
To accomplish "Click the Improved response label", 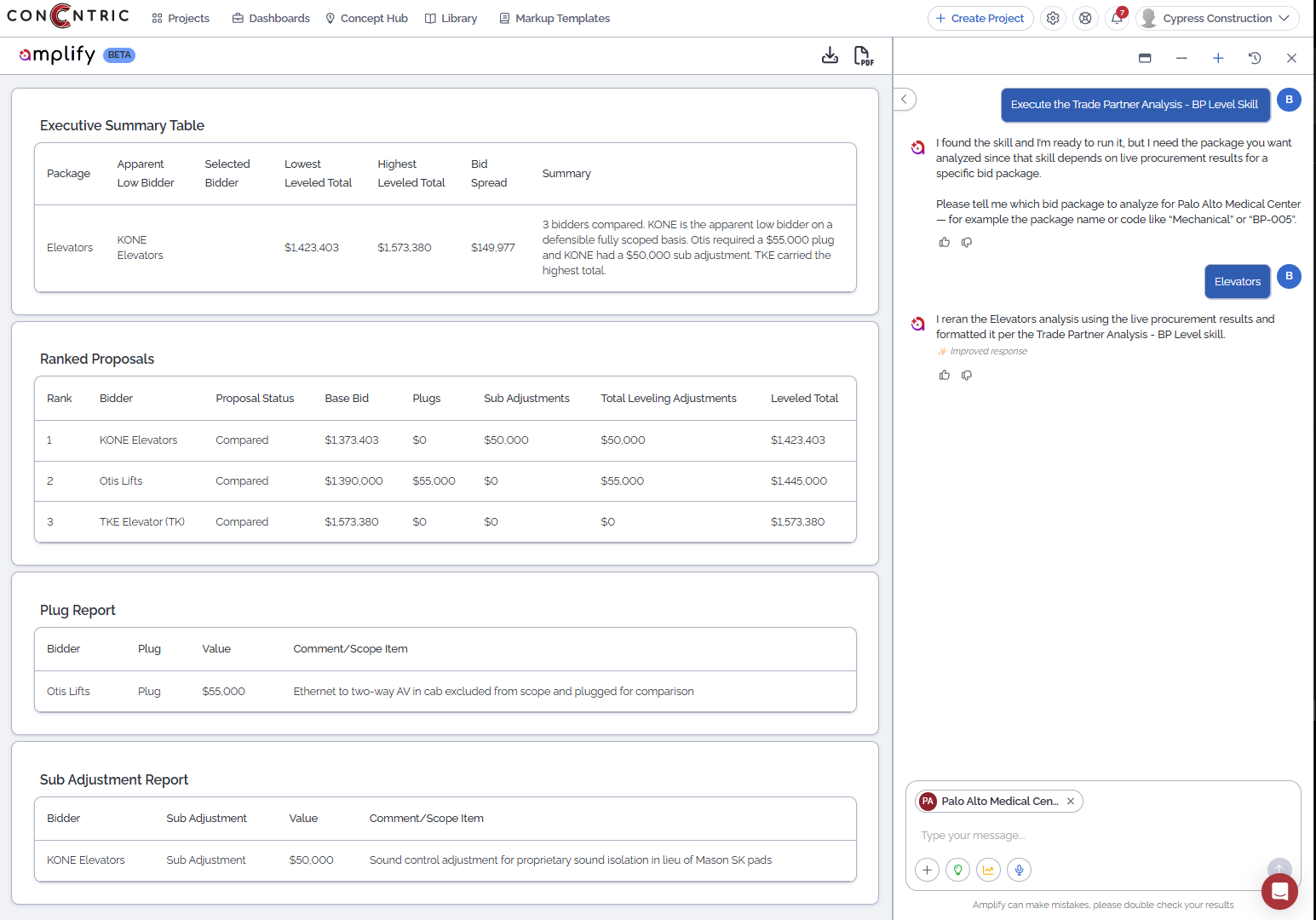I will click(983, 352).
